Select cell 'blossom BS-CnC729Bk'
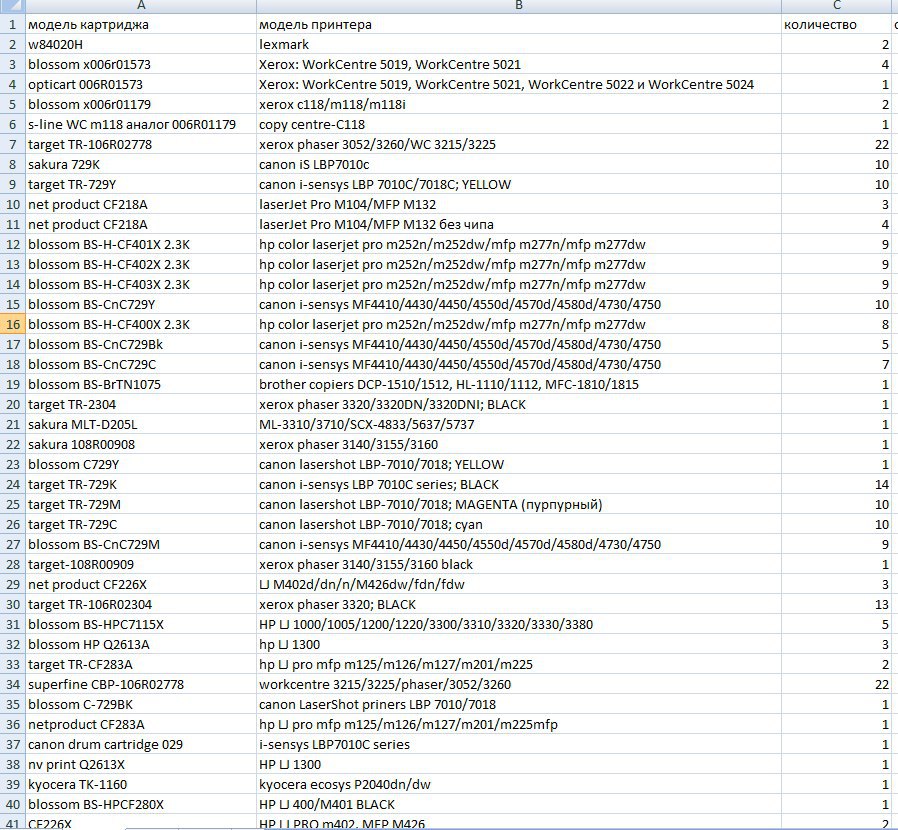Screen dimensions: 898x830 [x=141, y=345]
